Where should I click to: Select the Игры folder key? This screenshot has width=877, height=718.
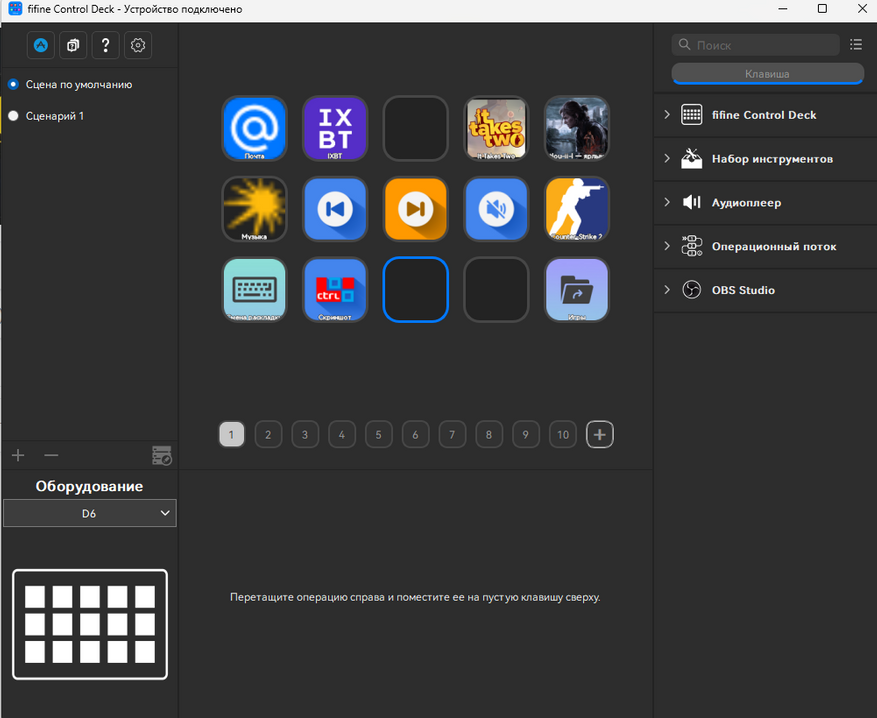point(577,290)
